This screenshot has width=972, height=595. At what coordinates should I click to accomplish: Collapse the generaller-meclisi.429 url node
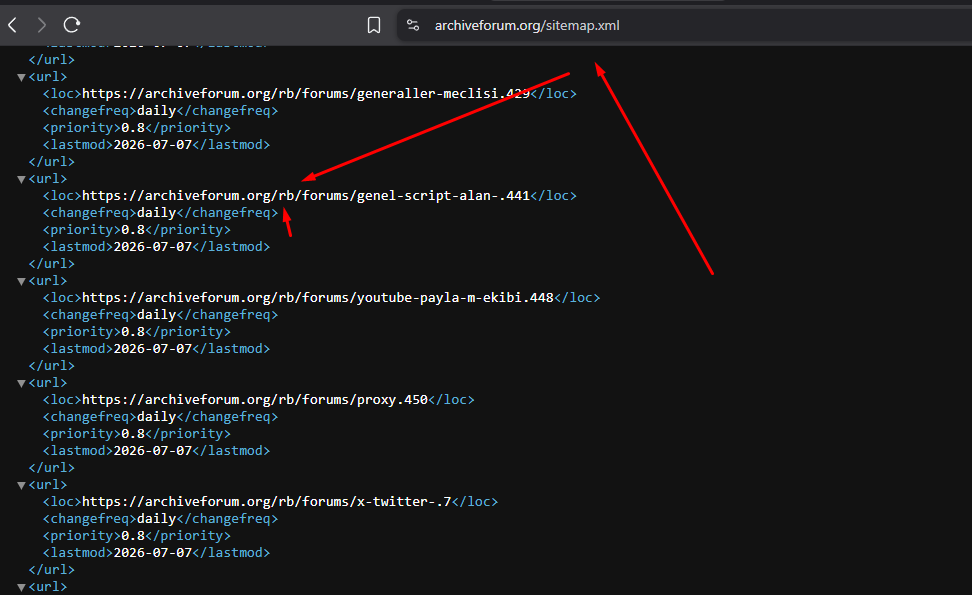tap(21, 77)
